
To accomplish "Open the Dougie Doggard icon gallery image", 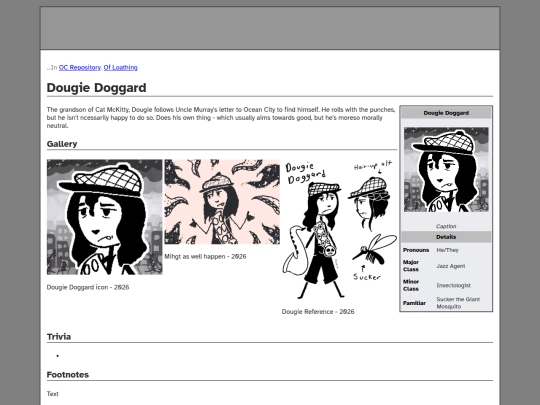I will coord(105,217).
